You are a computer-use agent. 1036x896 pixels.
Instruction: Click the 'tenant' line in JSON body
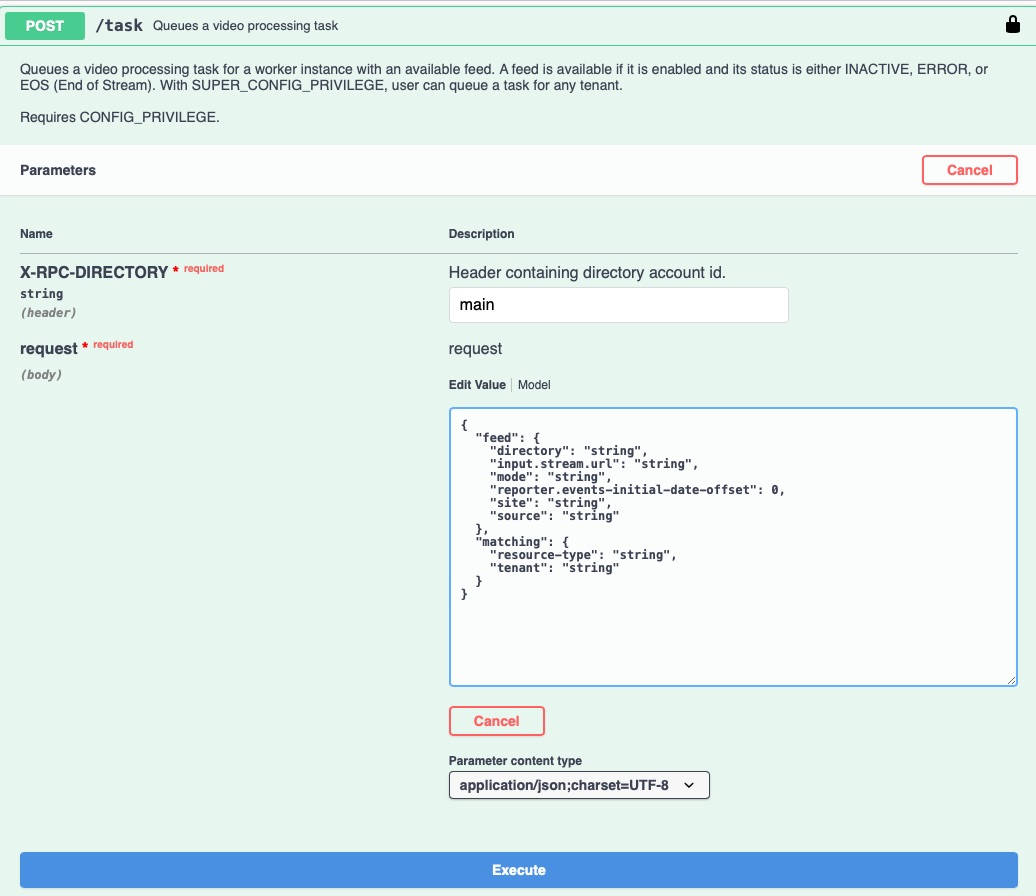tap(554, 568)
